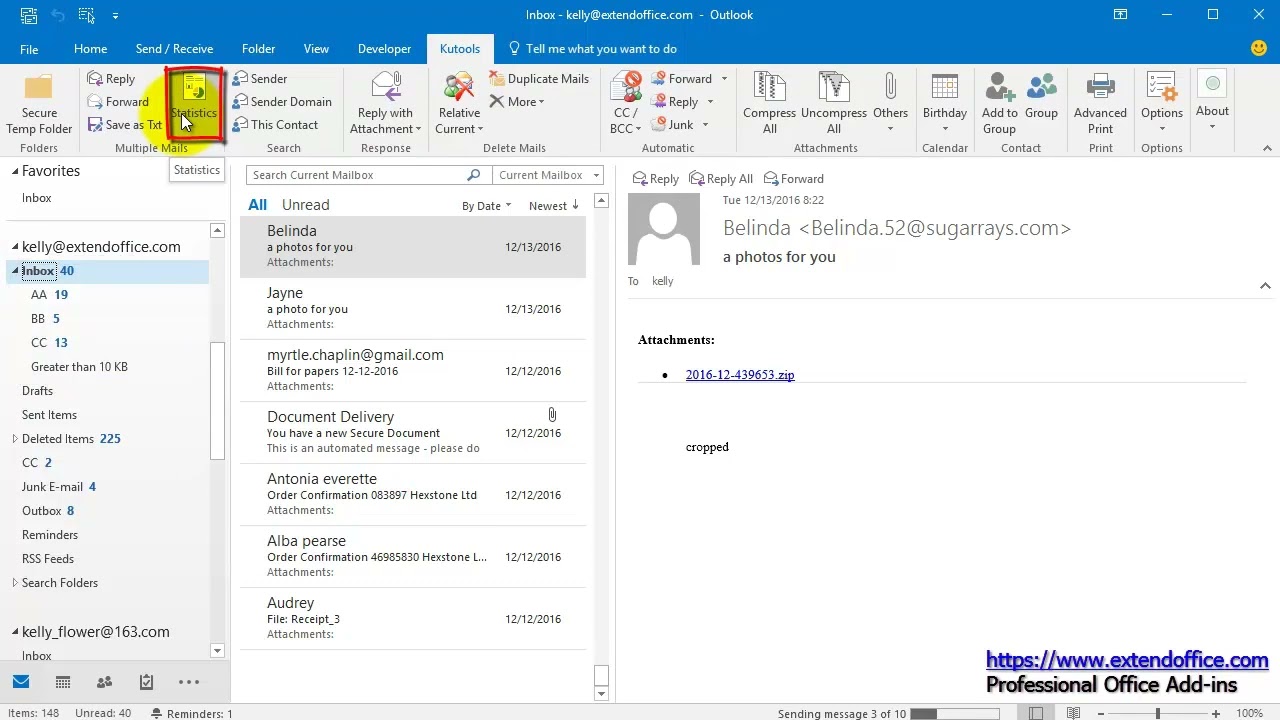This screenshot has height=720, width=1280.
Task: Switch to the View tab
Action: tap(316, 49)
